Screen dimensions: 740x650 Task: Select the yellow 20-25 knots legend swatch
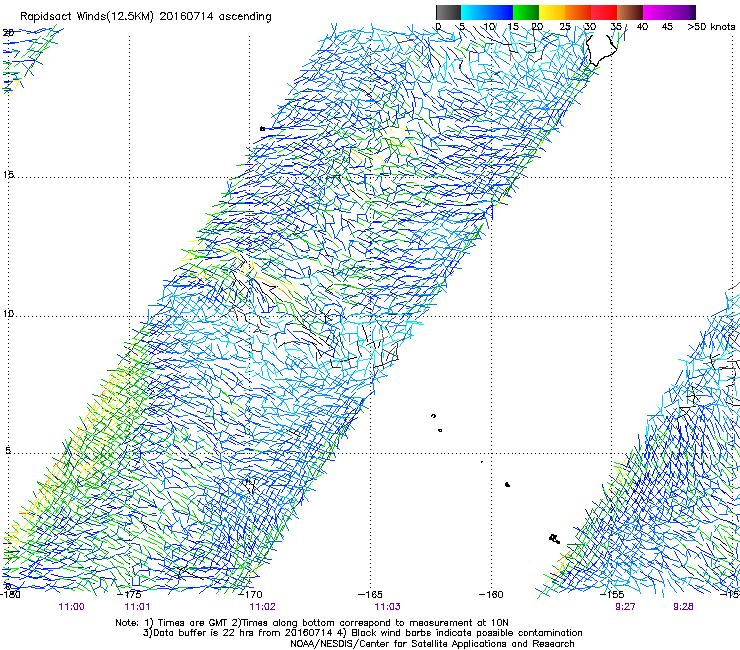click(x=552, y=12)
